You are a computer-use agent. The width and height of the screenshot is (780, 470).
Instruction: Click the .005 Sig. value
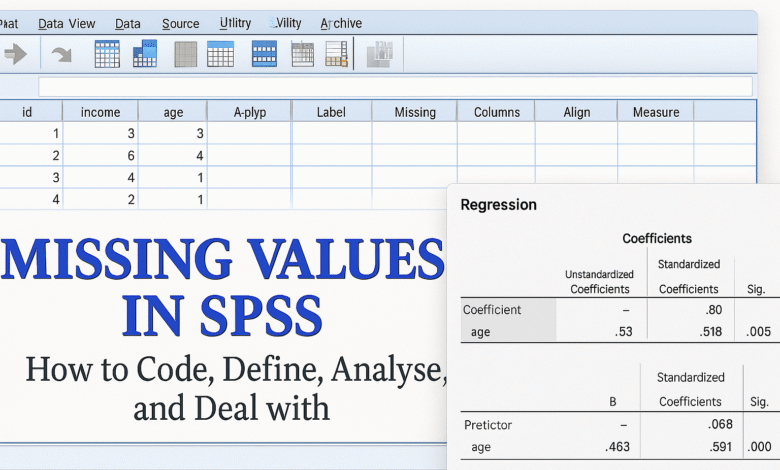click(x=758, y=331)
